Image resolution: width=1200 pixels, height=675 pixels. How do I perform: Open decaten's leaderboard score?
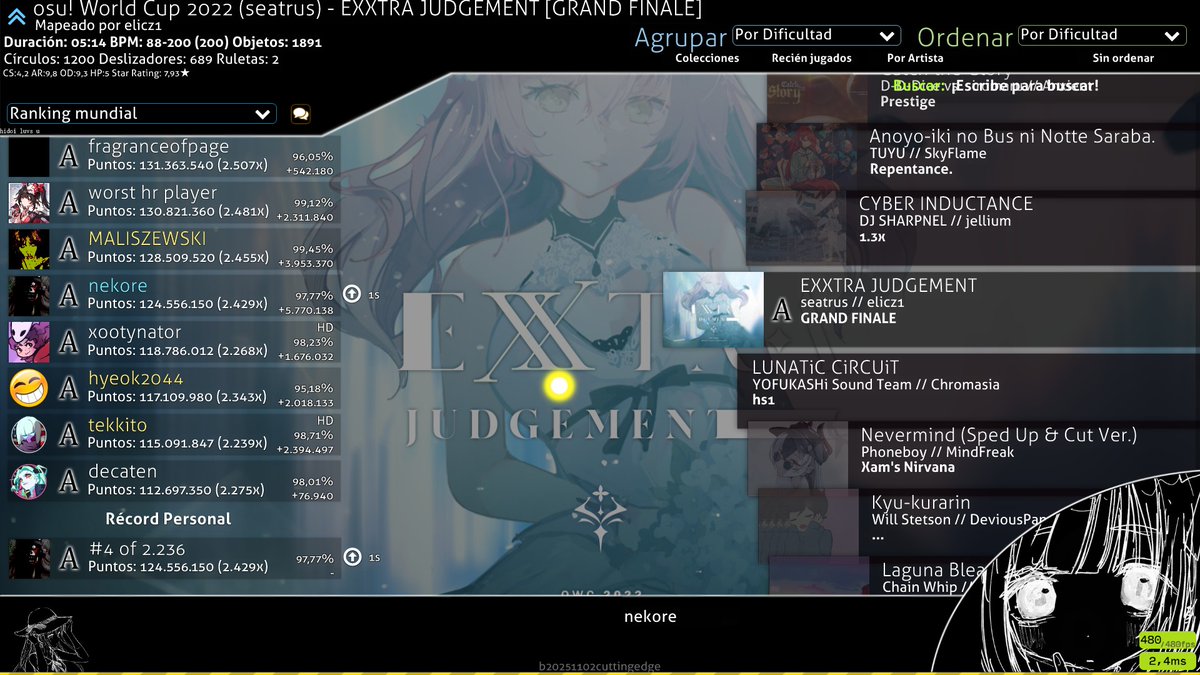coord(174,481)
